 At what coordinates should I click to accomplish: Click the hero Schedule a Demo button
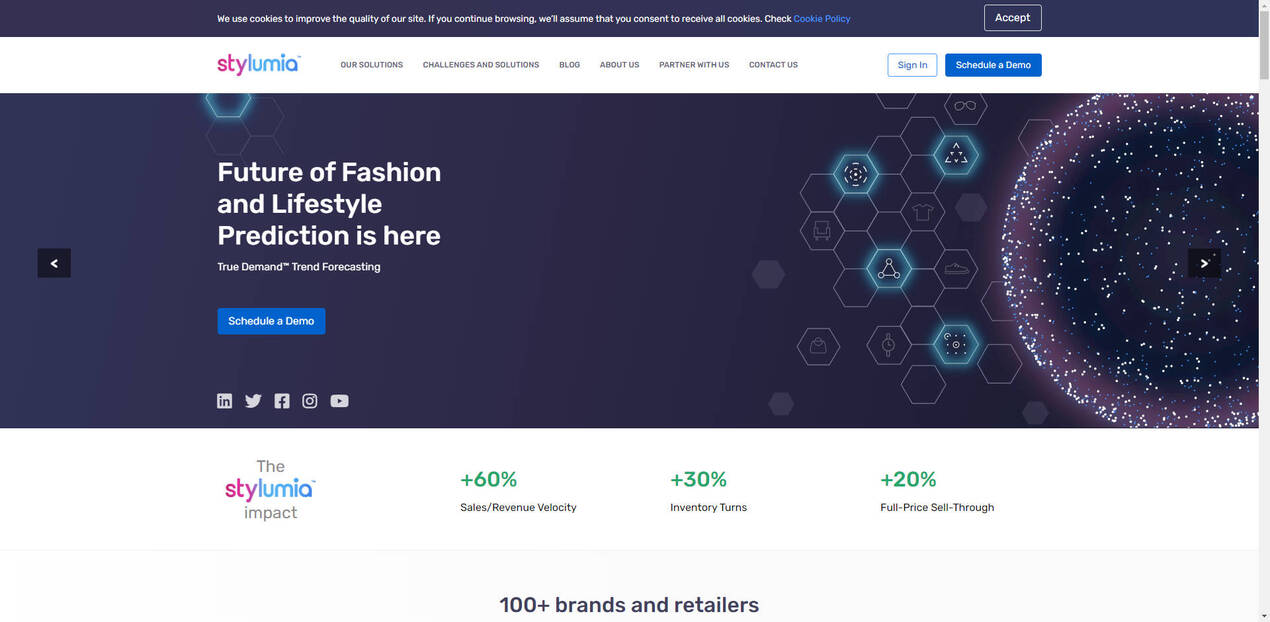coord(271,321)
